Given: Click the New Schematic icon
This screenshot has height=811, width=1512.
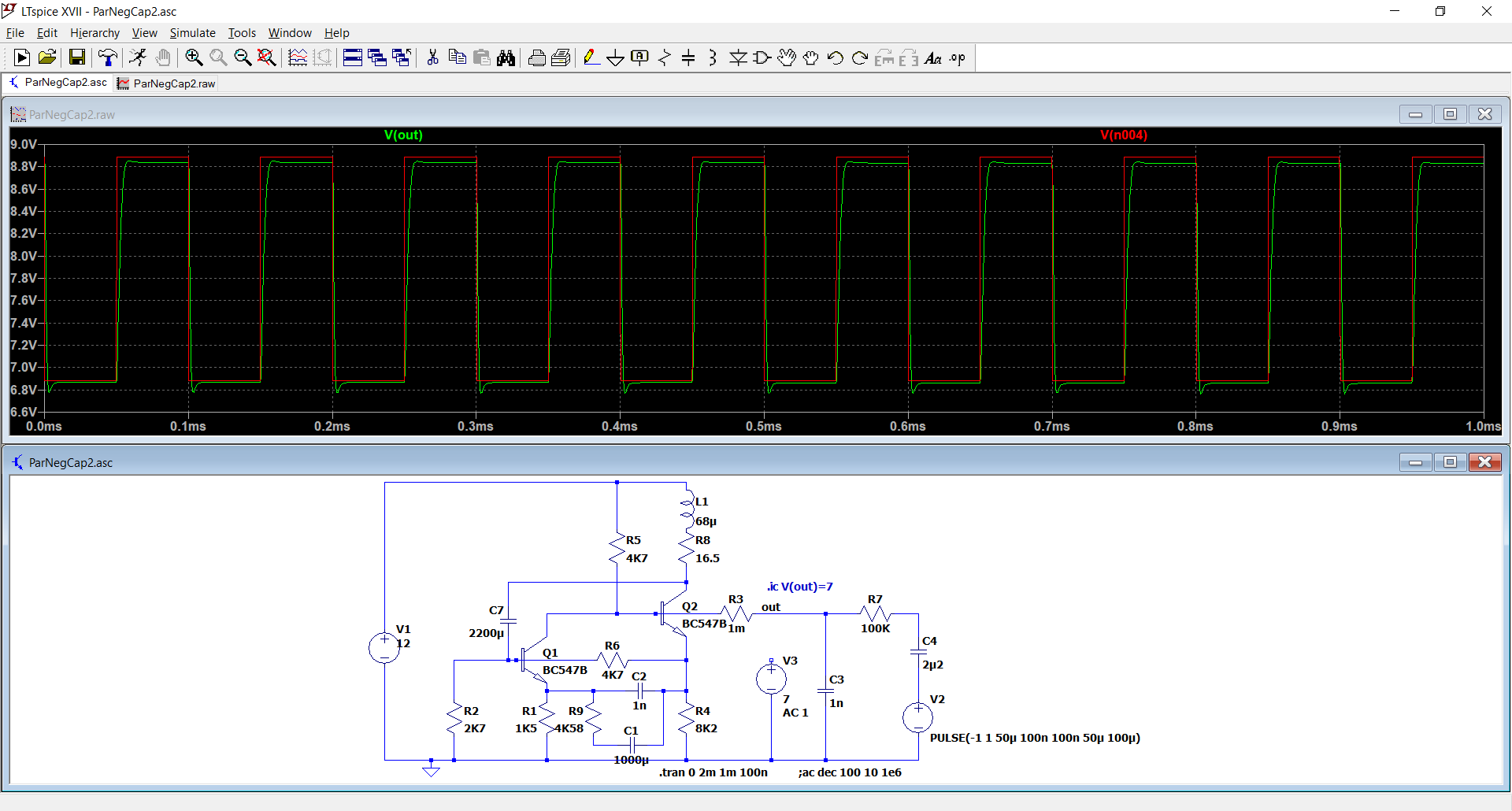Looking at the screenshot, I should (22, 57).
